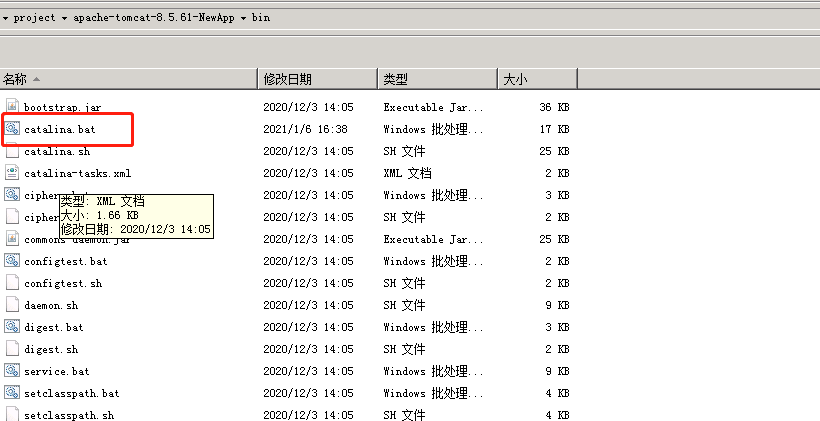Select the catalina-tasks.xml document icon
820x421 pixels.
12,172
